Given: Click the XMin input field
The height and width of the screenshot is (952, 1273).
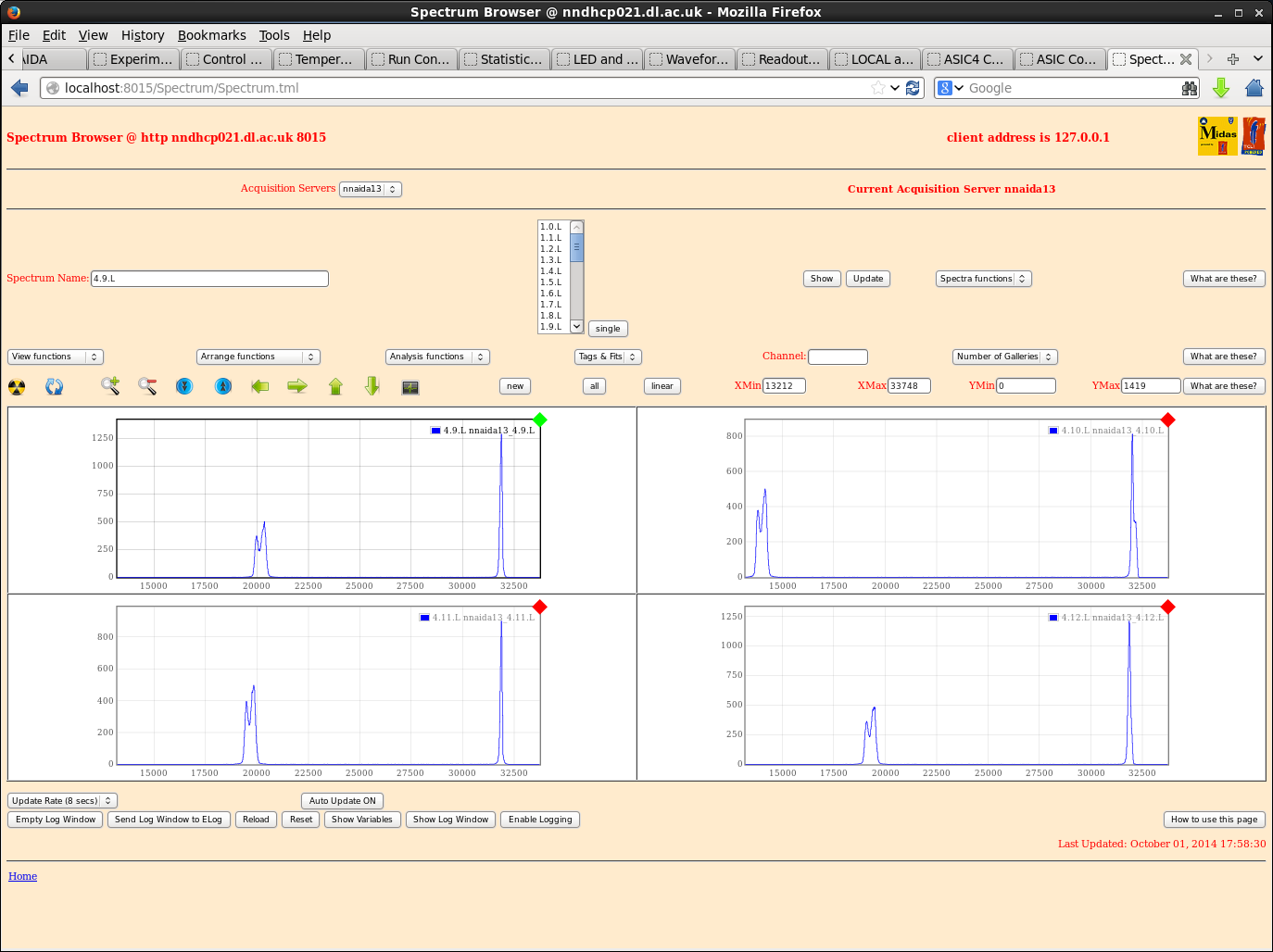Looking at the screenshot, I should (784, 386).
